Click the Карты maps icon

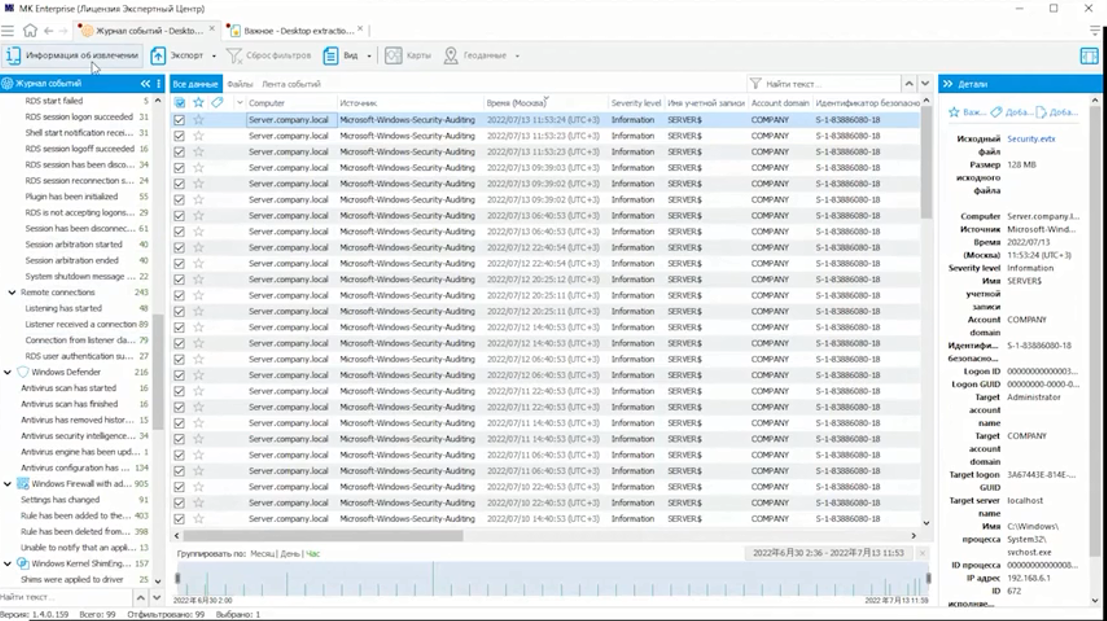pos(394,56)
